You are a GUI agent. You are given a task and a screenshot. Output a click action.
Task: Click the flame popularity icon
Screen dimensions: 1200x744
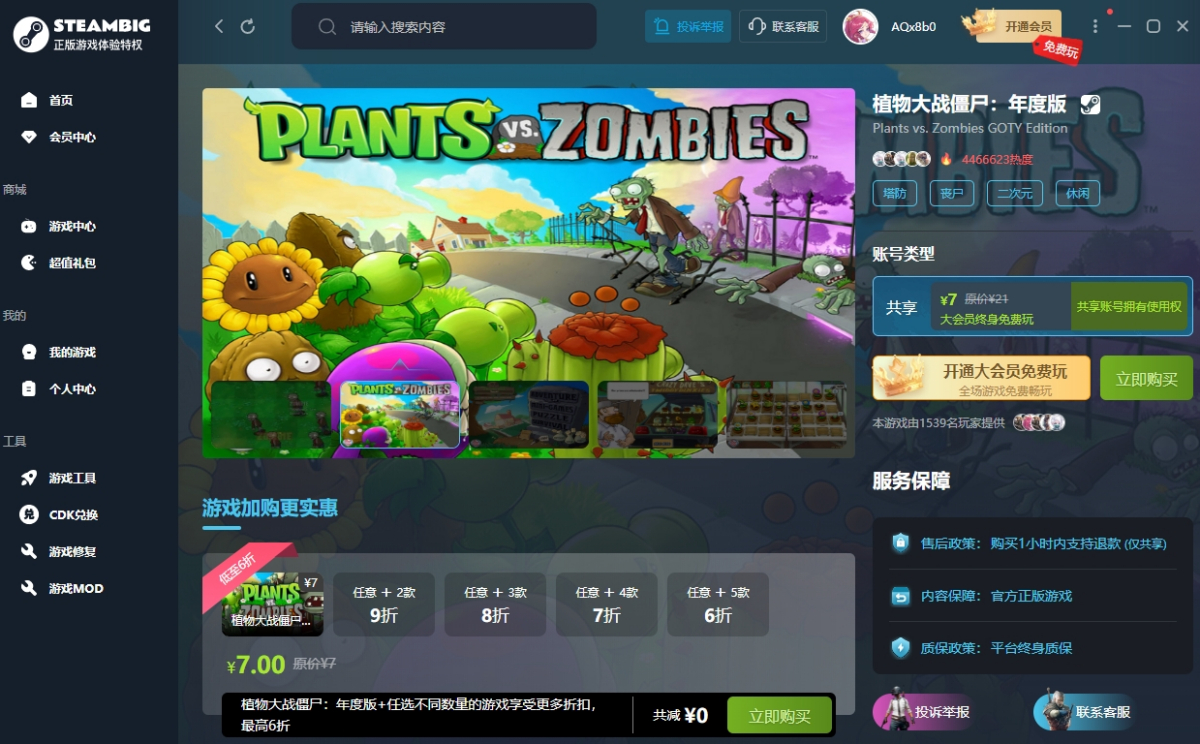point(946,159)
